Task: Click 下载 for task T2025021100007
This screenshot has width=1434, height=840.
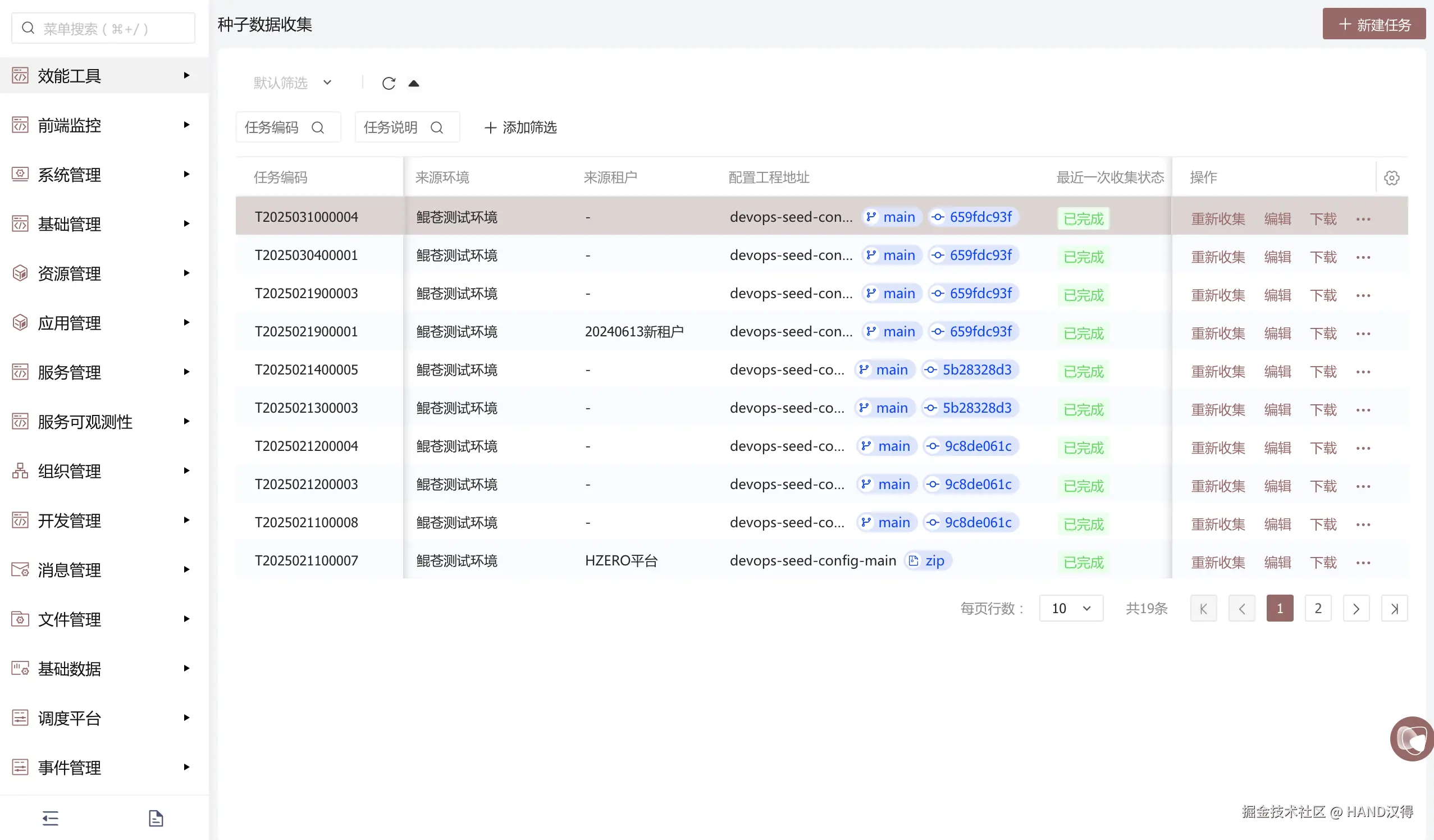Action: click(1323, 562)
